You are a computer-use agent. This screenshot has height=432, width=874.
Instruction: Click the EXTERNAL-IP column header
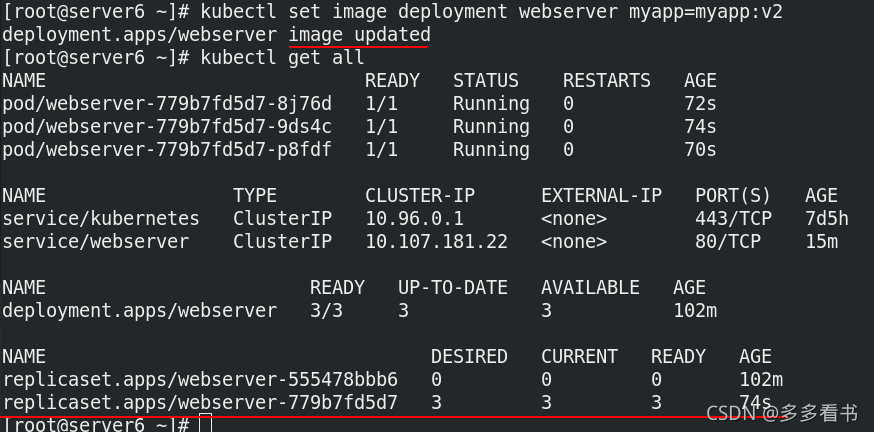pos(601,196)
